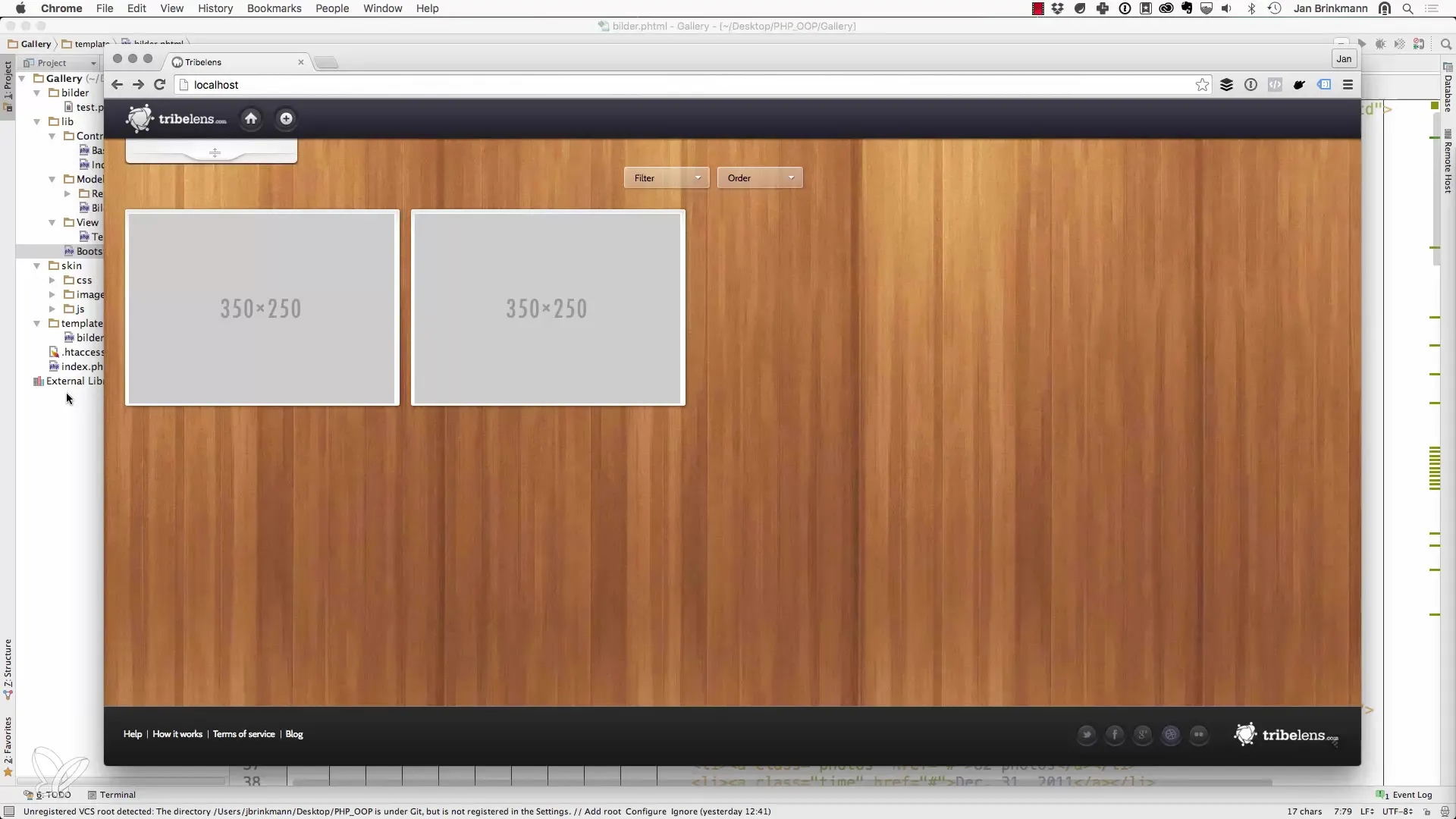Click the Google Plus icon in the footer

click(1143, 734)
